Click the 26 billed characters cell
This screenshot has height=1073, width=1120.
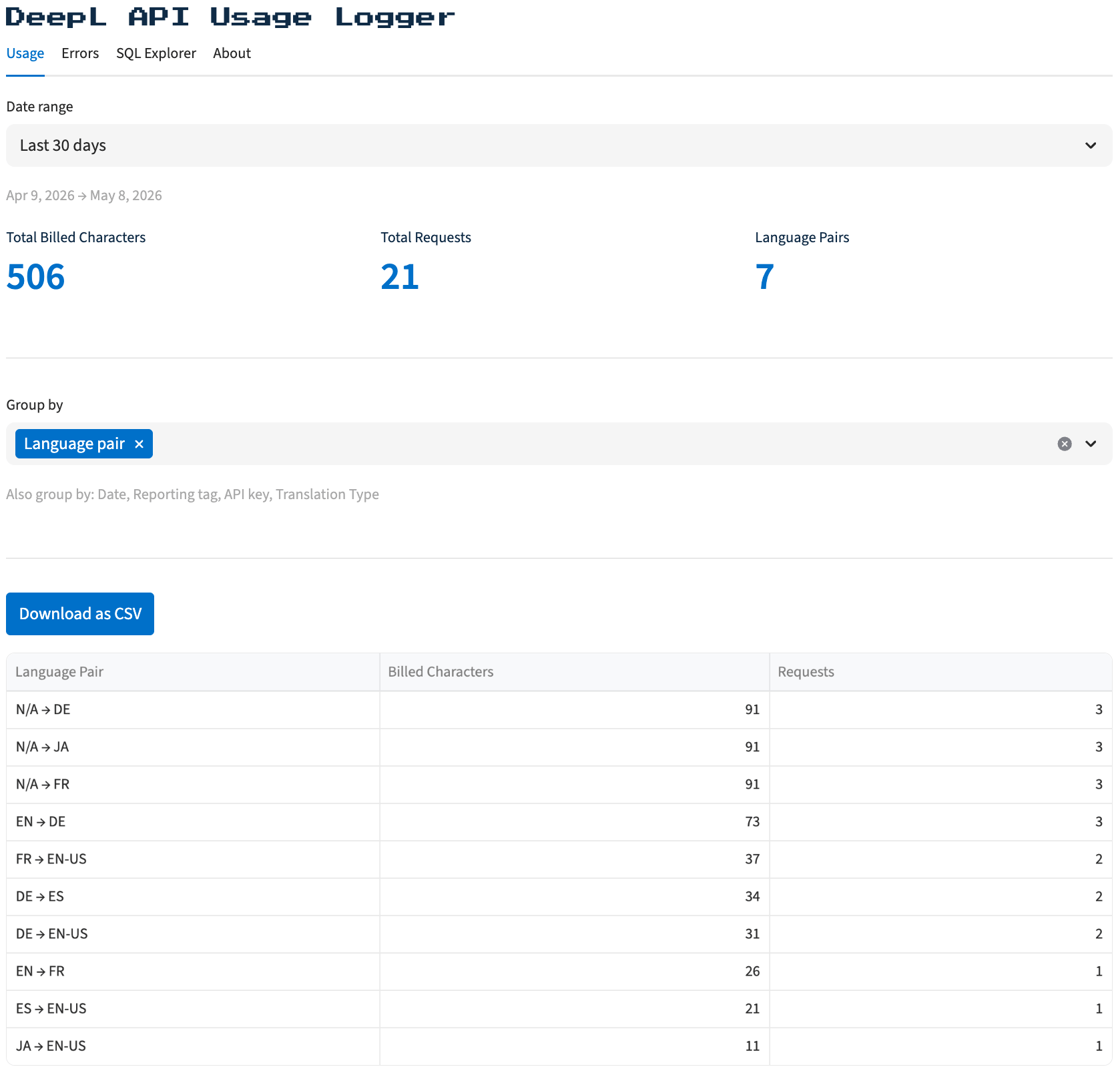click(575, 972)
